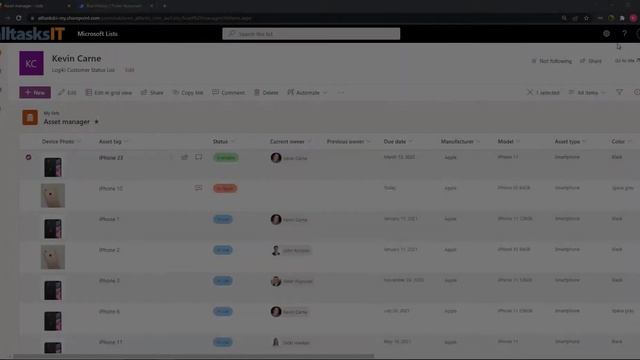
Task: Click the comment icon in the second row
Action: pos(198,188)
